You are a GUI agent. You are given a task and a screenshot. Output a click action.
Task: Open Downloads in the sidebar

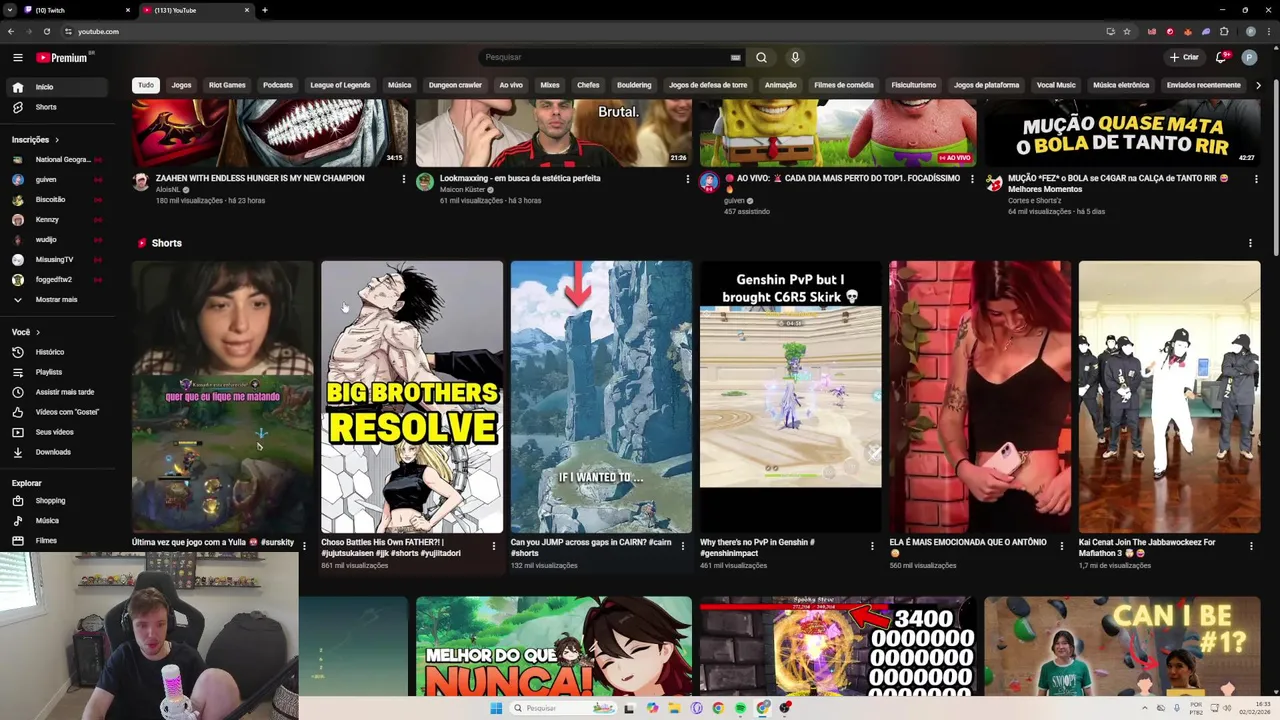pos(55,452)
